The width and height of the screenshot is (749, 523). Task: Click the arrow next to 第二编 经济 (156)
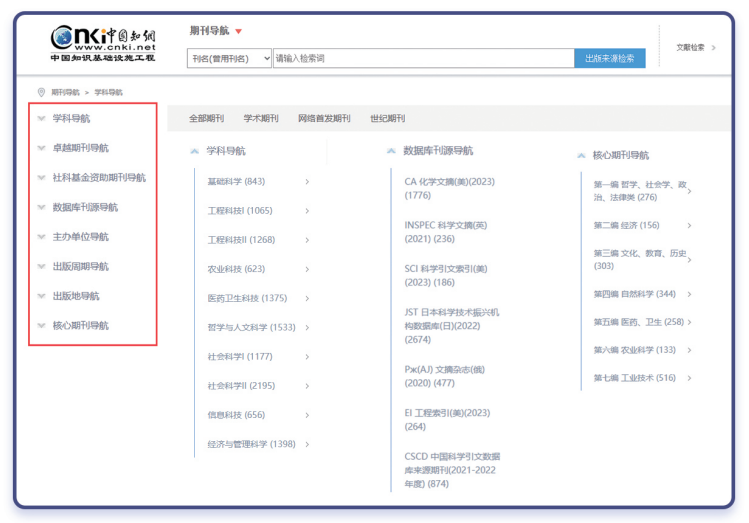[689, 225]
